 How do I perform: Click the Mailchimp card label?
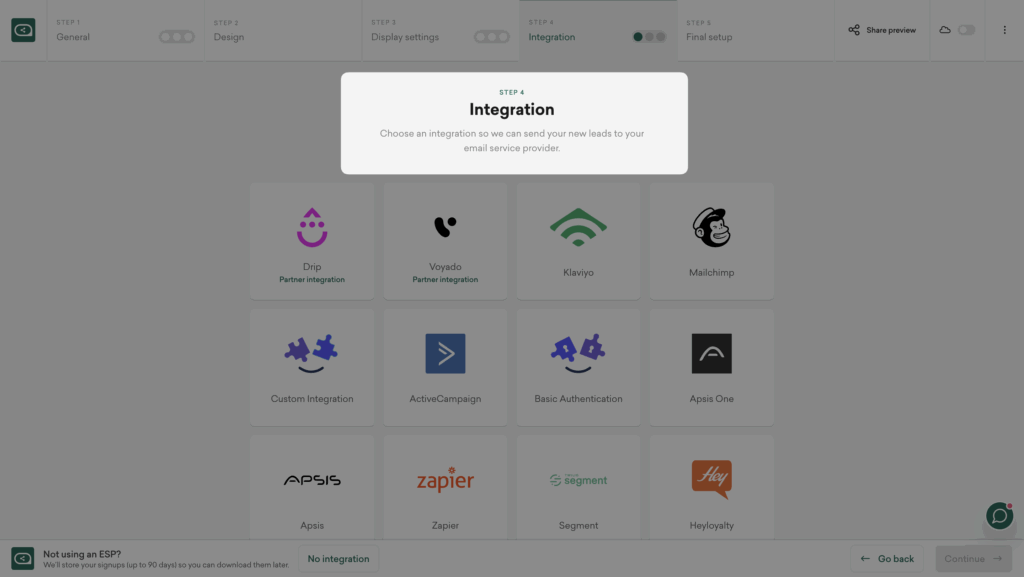pyautogui.click(x=711, y=273)
